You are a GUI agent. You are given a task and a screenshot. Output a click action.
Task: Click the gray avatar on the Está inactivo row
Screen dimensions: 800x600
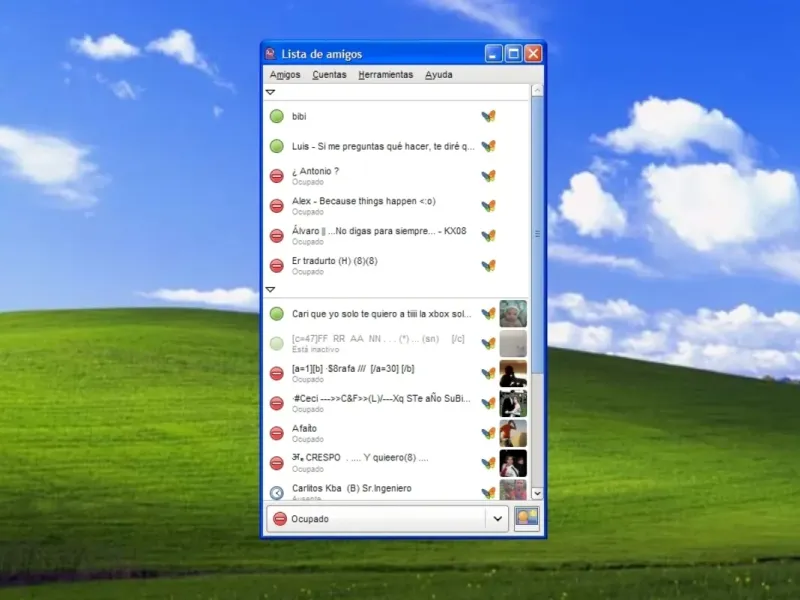pos(513,343)
